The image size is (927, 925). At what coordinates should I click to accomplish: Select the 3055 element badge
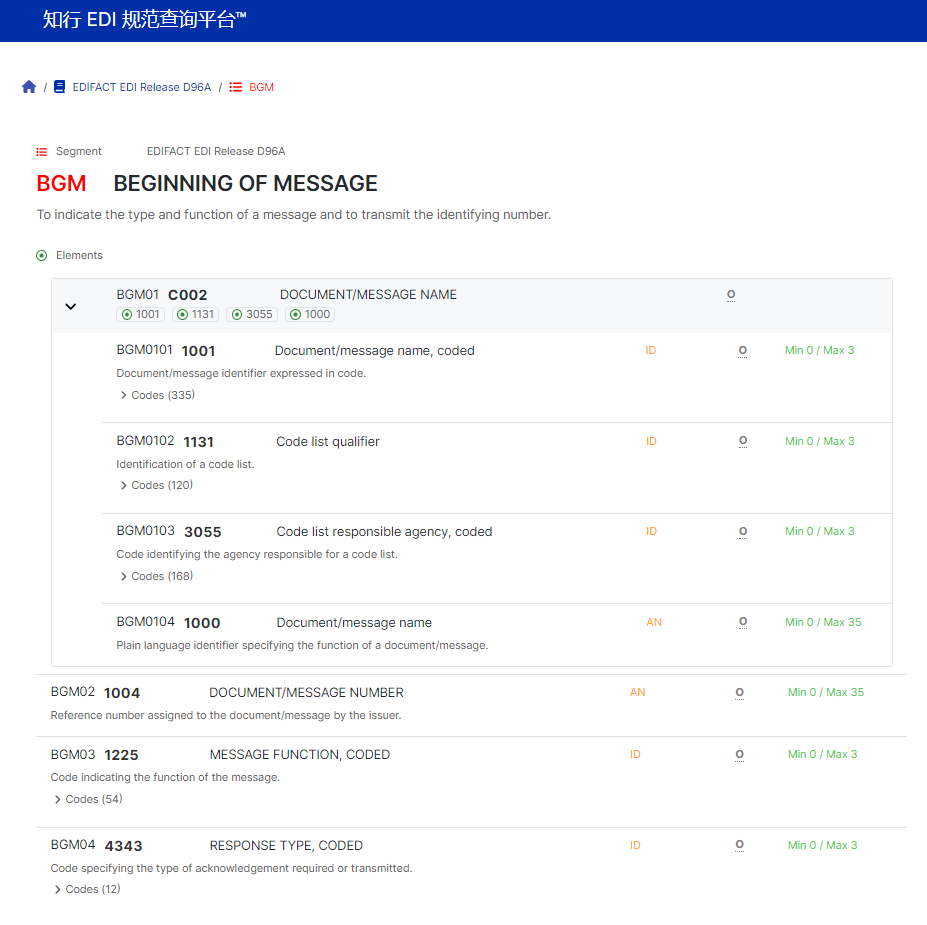pyautogui.click(x=252, y=314)
